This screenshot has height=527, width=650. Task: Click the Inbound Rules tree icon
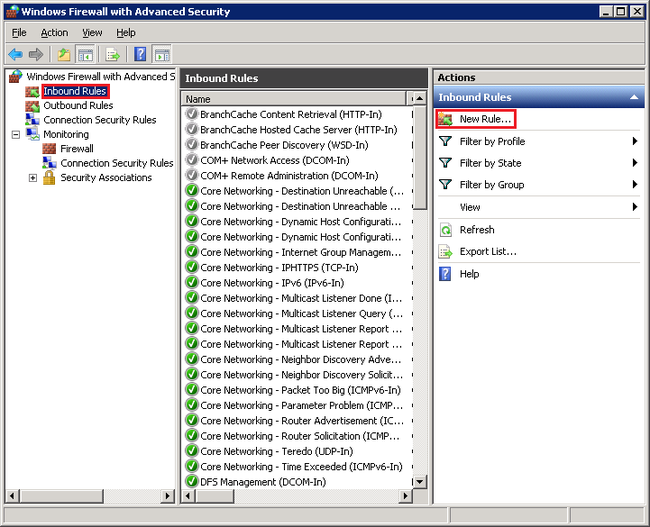[32, 91]
